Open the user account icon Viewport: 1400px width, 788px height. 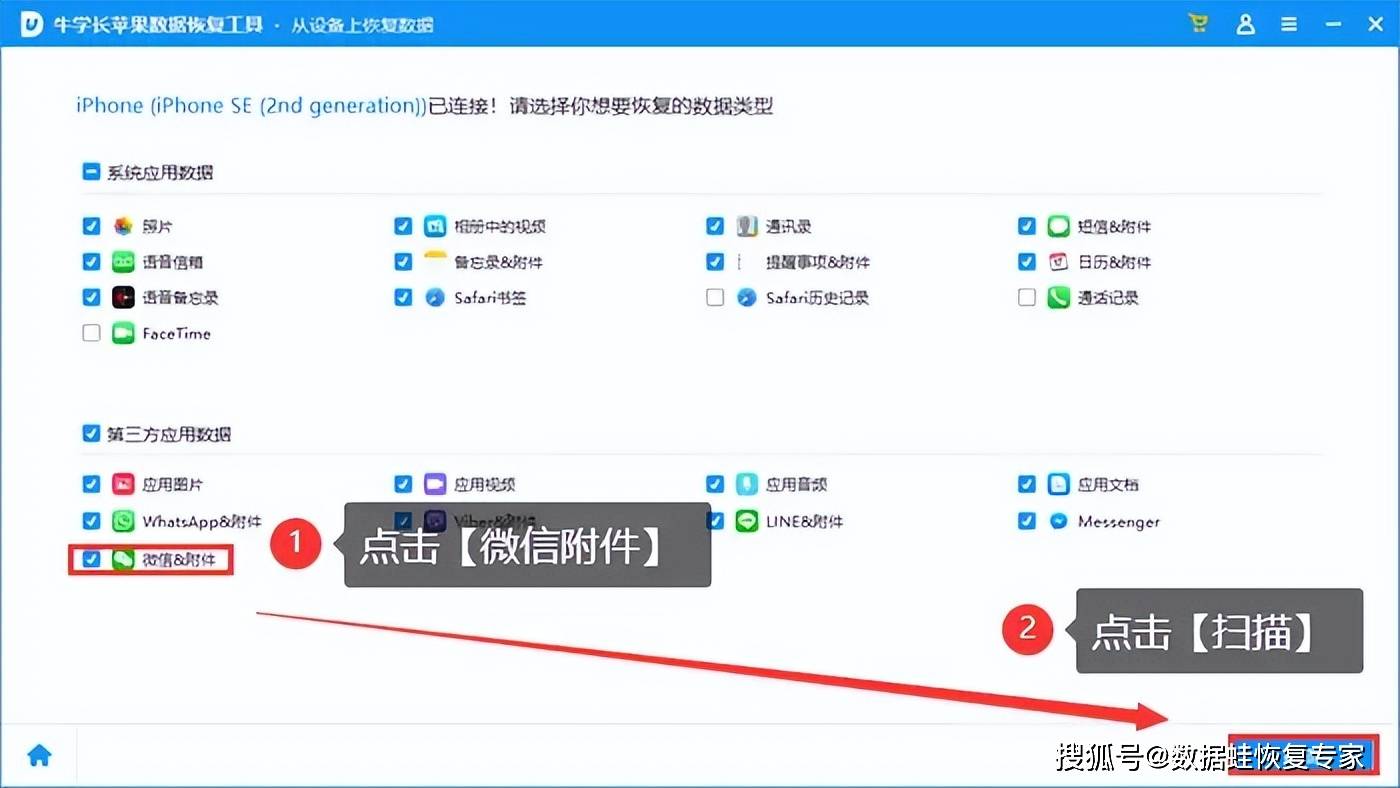coord(1245,24)
